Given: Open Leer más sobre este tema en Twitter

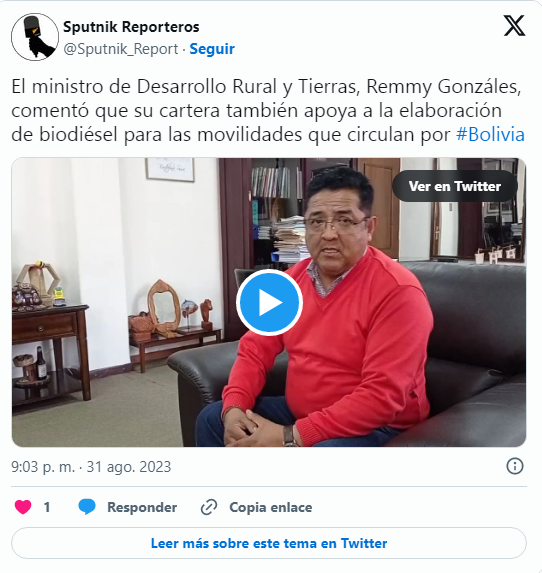Looking at the screenshot, I should pos(269,543).
